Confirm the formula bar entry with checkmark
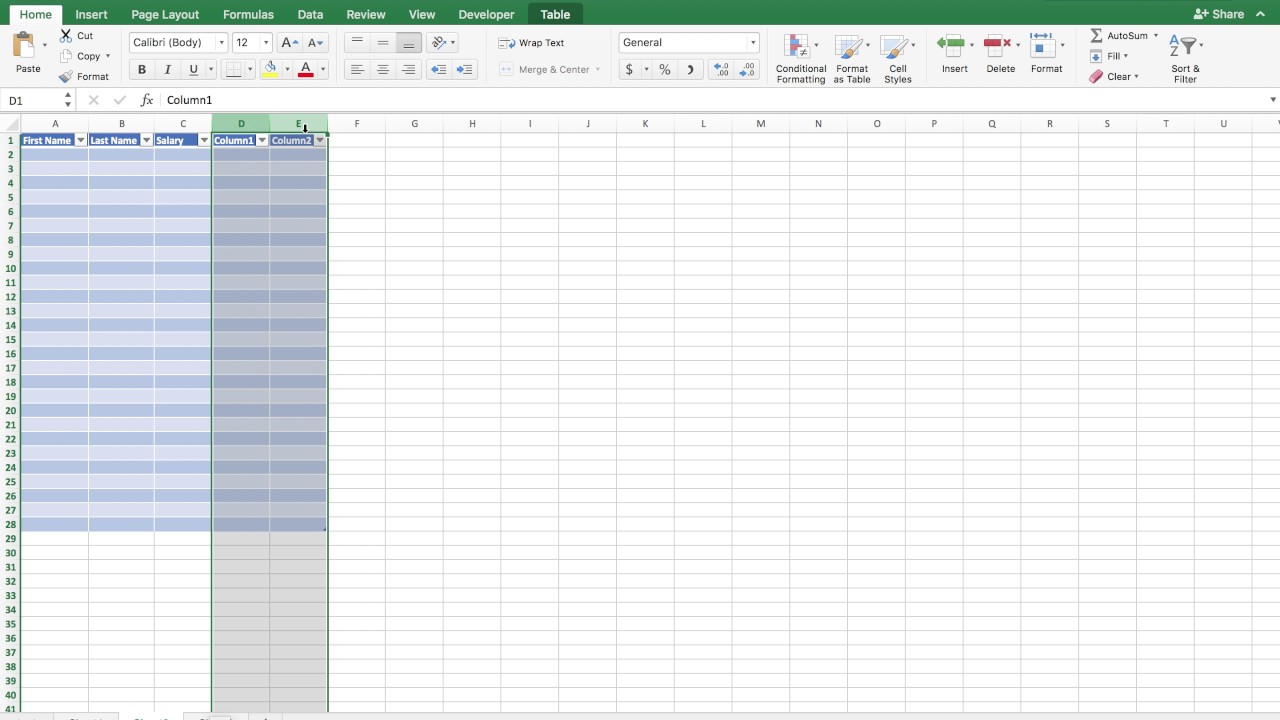The image size is (1280, 720). 120,100
